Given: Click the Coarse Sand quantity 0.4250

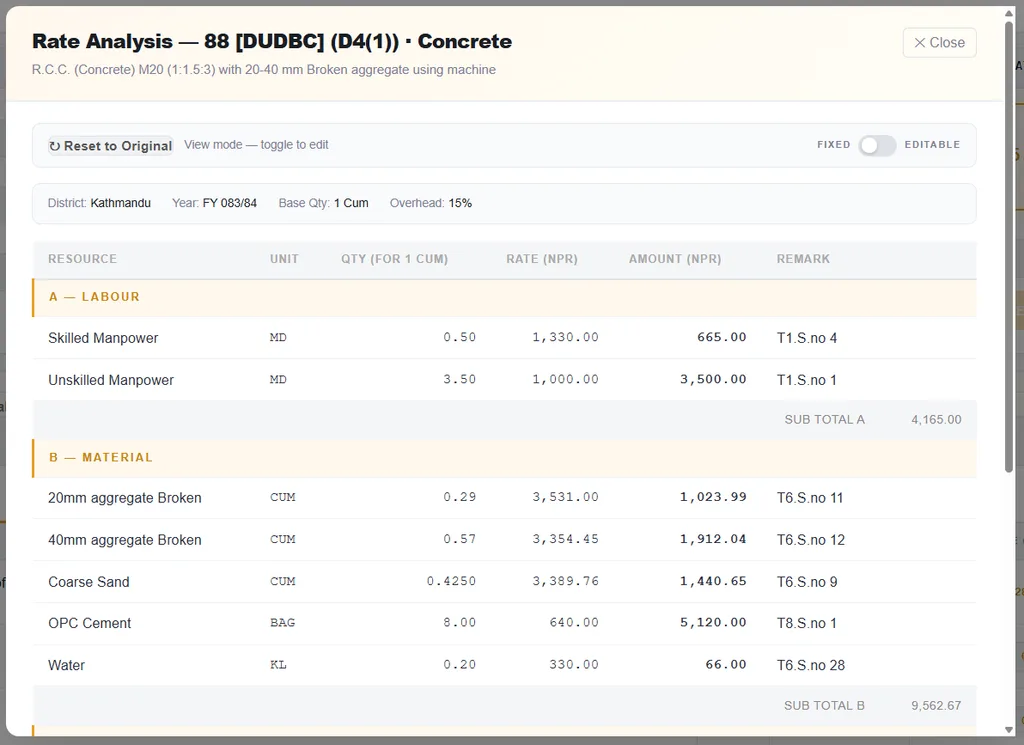Looking at the screenshot, I should 451,581.
